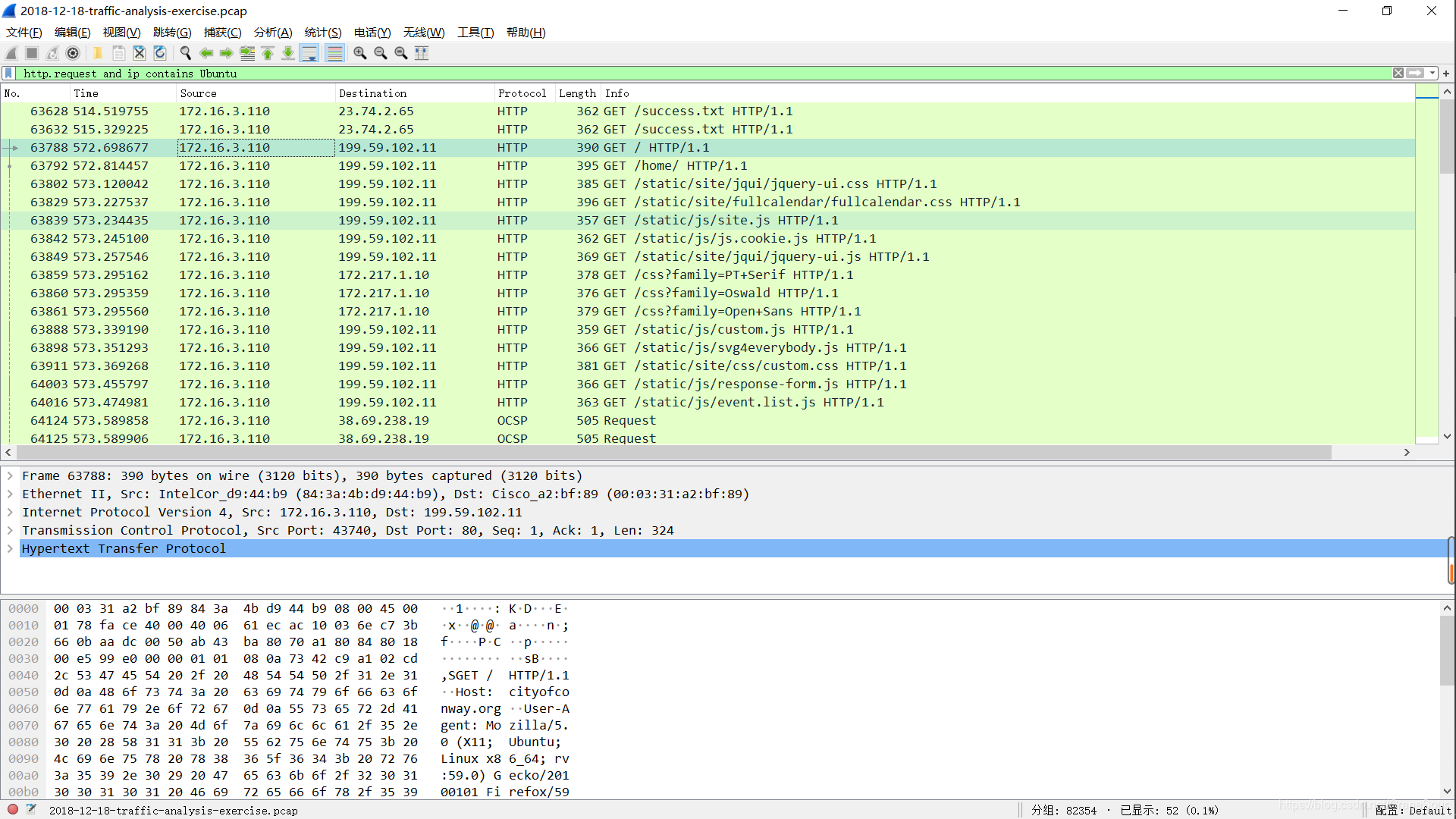Open the display filter history dropdown
The height and width of the screenshot is (819, 1456).
click(1432, 74)
